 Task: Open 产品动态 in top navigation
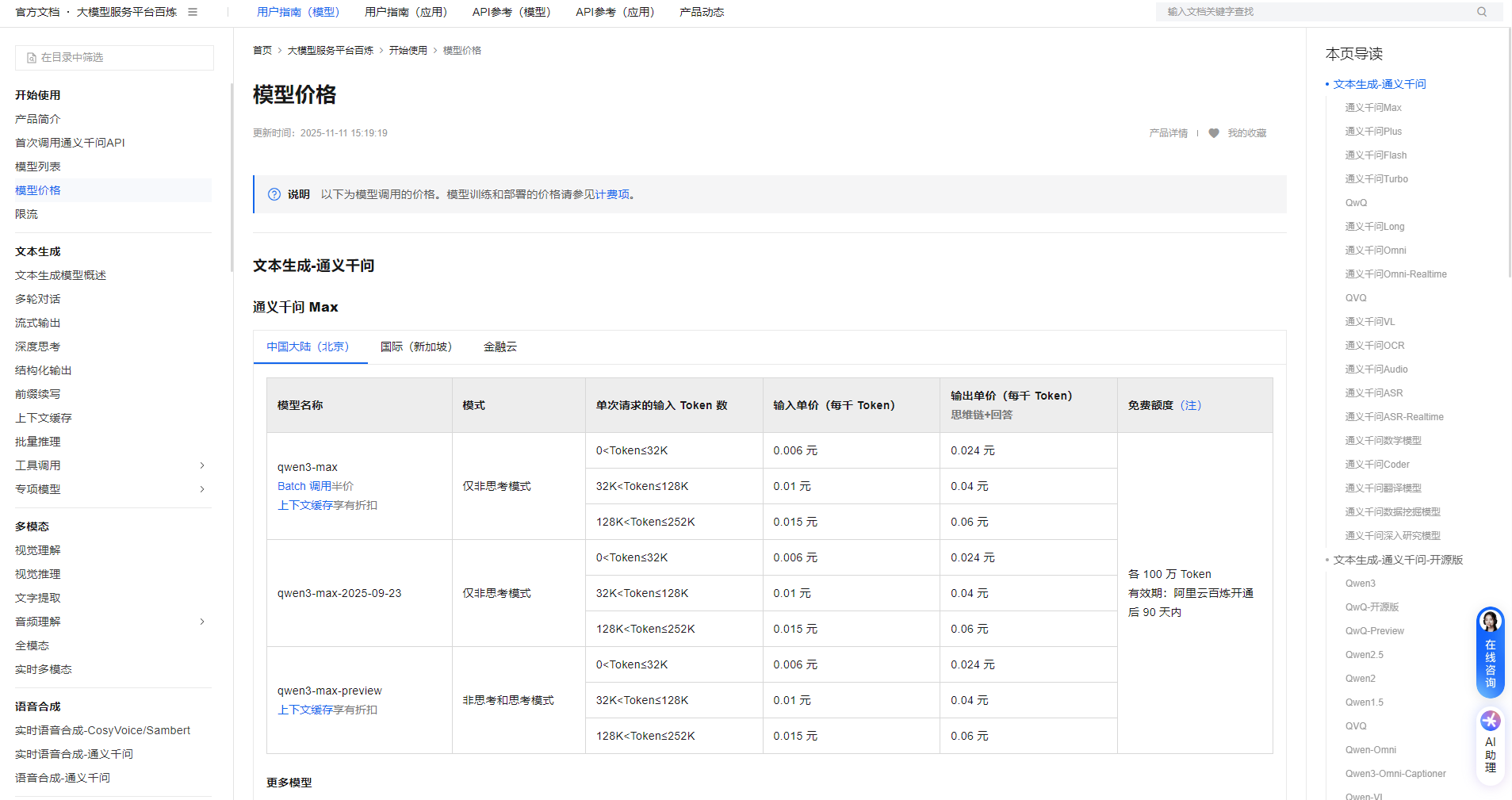click(701, 12)
